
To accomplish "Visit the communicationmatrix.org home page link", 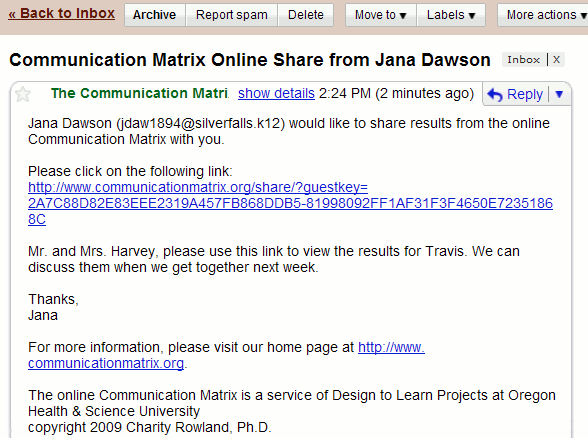I will click(x=226, y=355).
